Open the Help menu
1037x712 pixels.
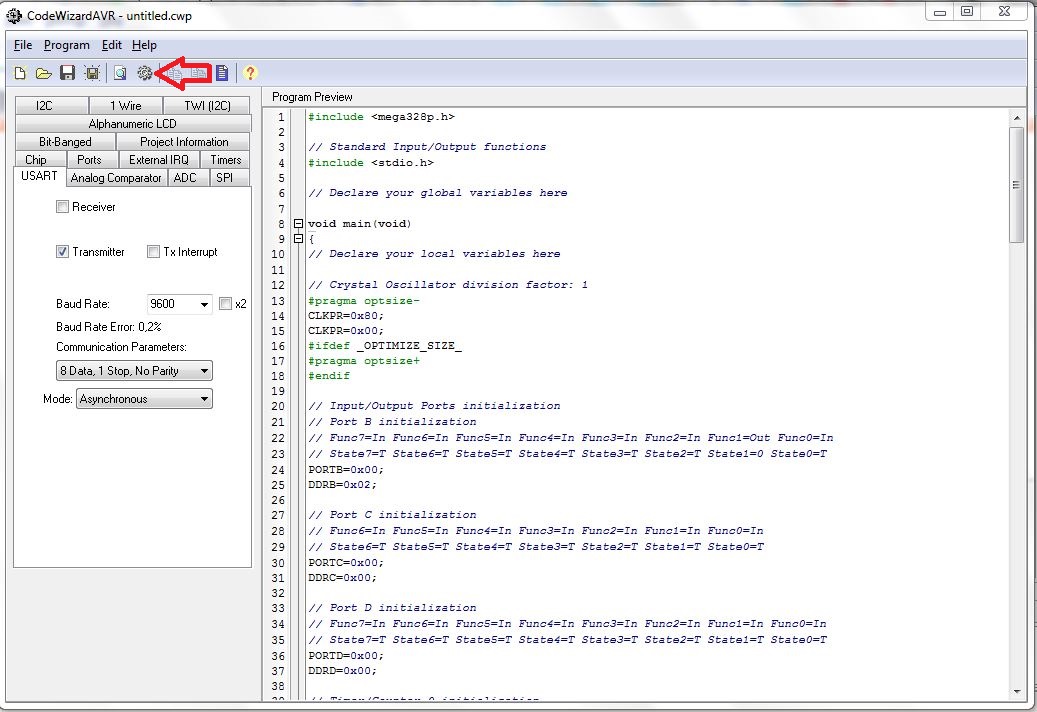point(144,45)
